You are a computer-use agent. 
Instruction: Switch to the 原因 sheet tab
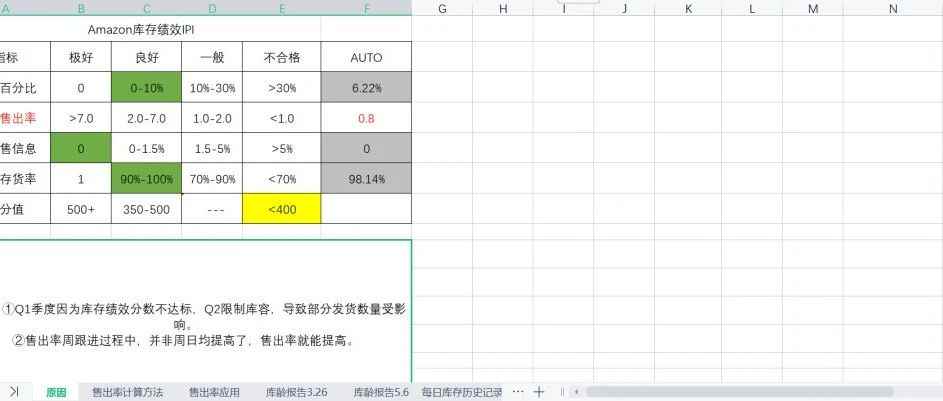[x=56, y=392]
